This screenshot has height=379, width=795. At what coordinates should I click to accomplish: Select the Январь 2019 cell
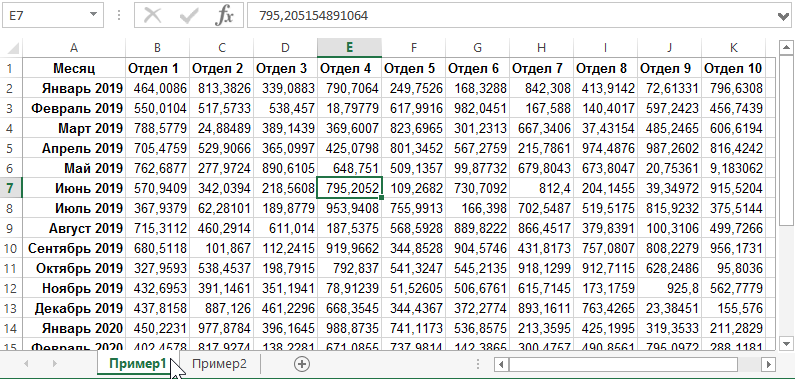click(x=74, y=89)
